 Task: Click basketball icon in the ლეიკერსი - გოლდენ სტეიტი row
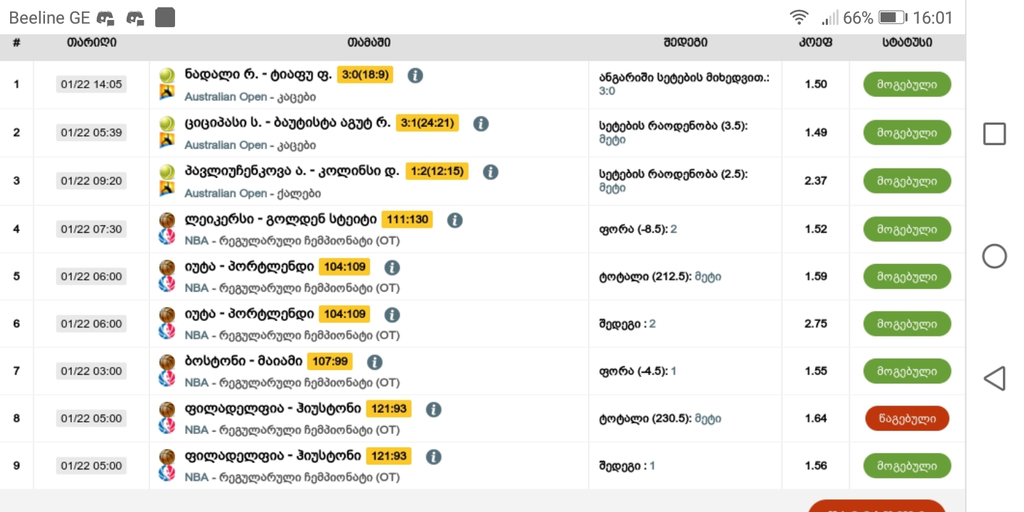point(167,220)
